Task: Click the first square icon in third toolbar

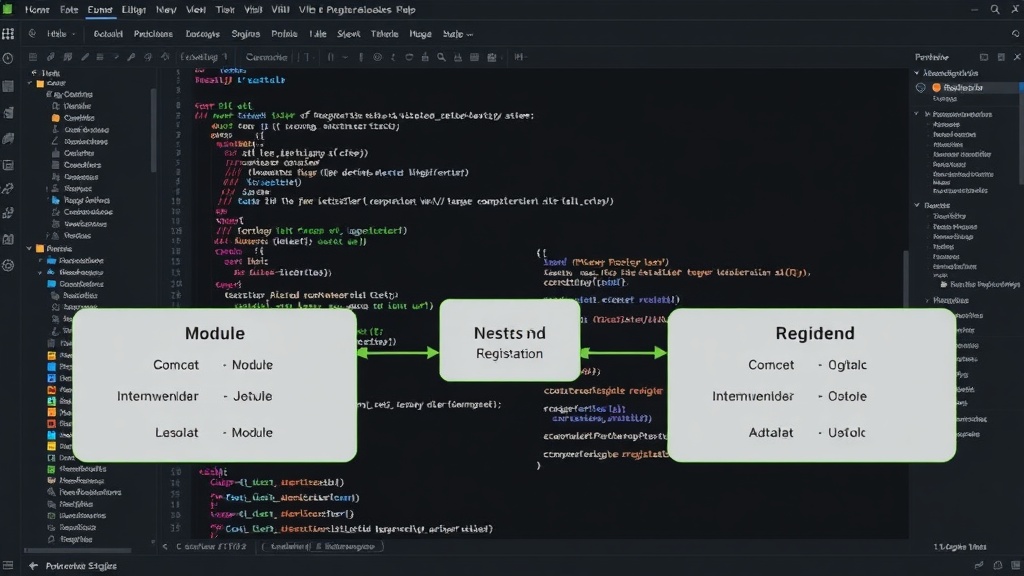Action: pyautogui.click(x=33, y=57)
